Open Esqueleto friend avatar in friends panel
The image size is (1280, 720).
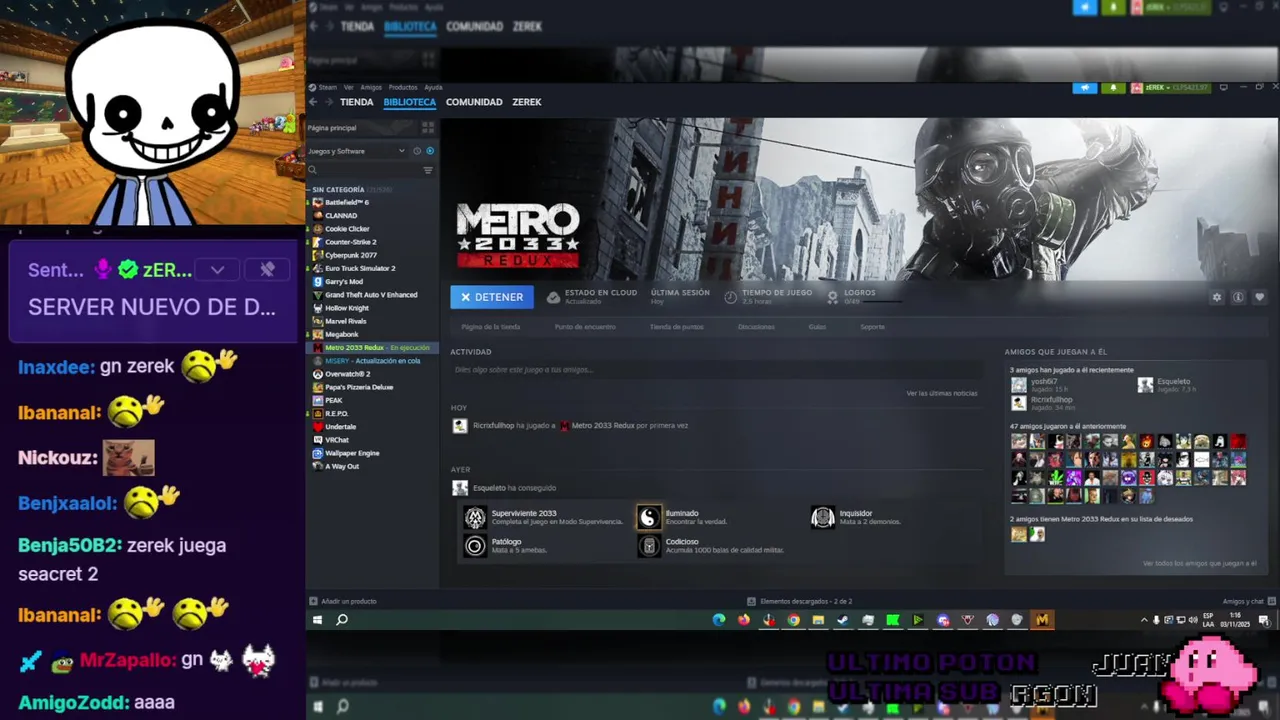coord(1145,385)
